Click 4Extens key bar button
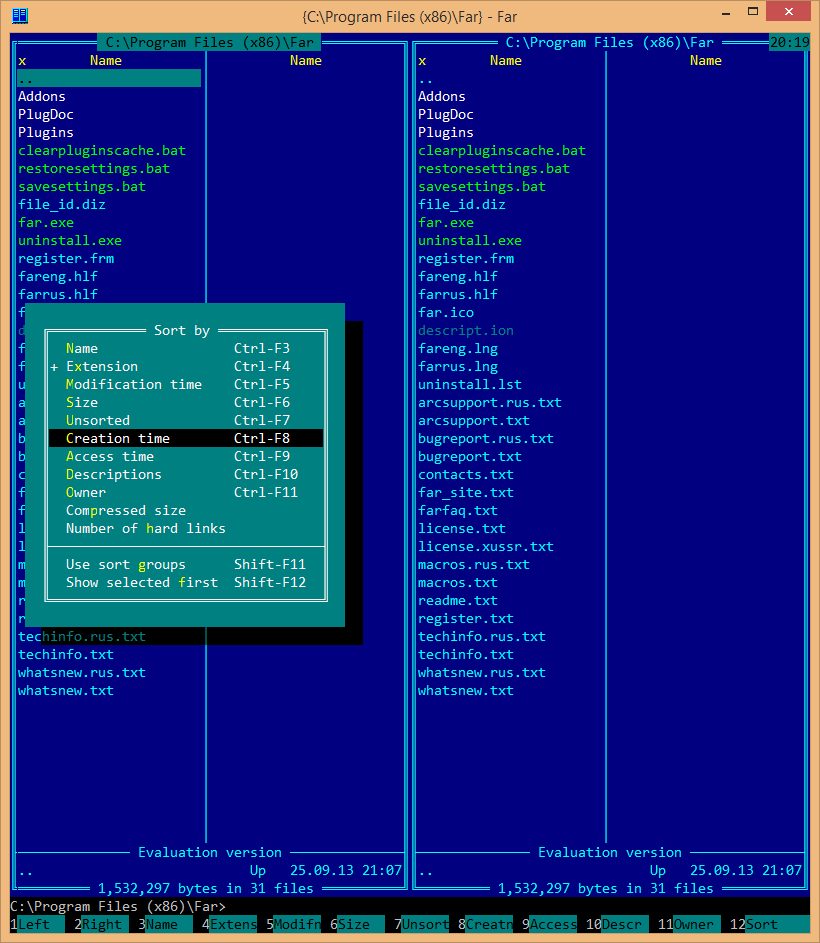This screenshot has height=943, width=820. 229,924
